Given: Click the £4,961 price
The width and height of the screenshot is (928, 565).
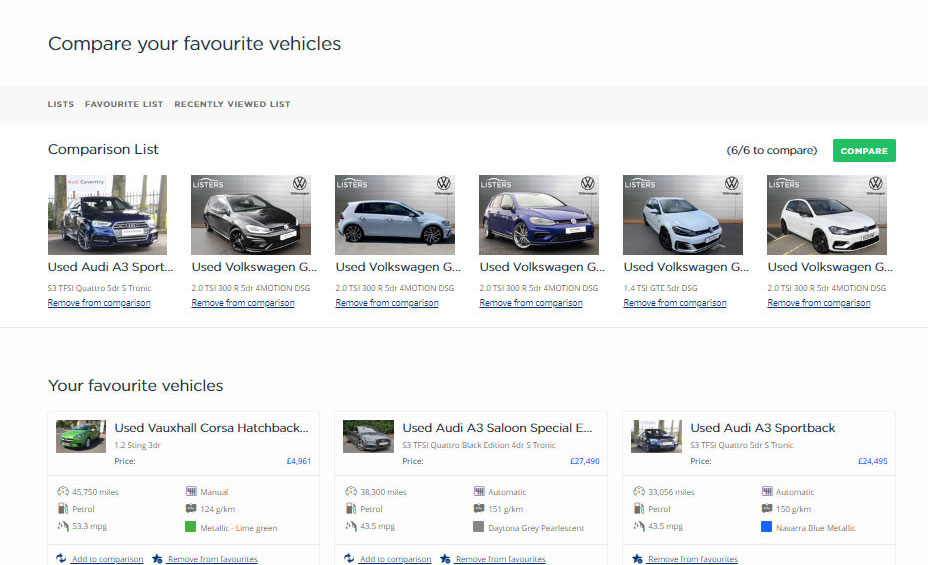Looking at the screenshot, I should click(x=299, y=461).
